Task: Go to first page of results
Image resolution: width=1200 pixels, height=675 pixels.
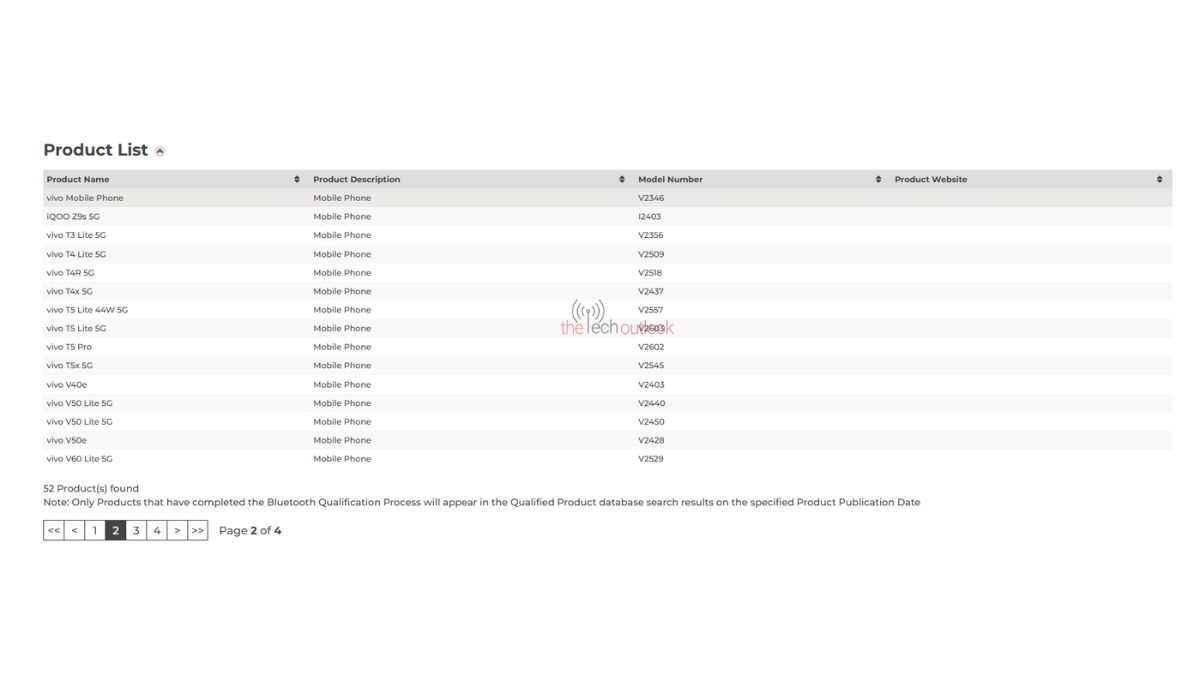Action: coord(54,531)
